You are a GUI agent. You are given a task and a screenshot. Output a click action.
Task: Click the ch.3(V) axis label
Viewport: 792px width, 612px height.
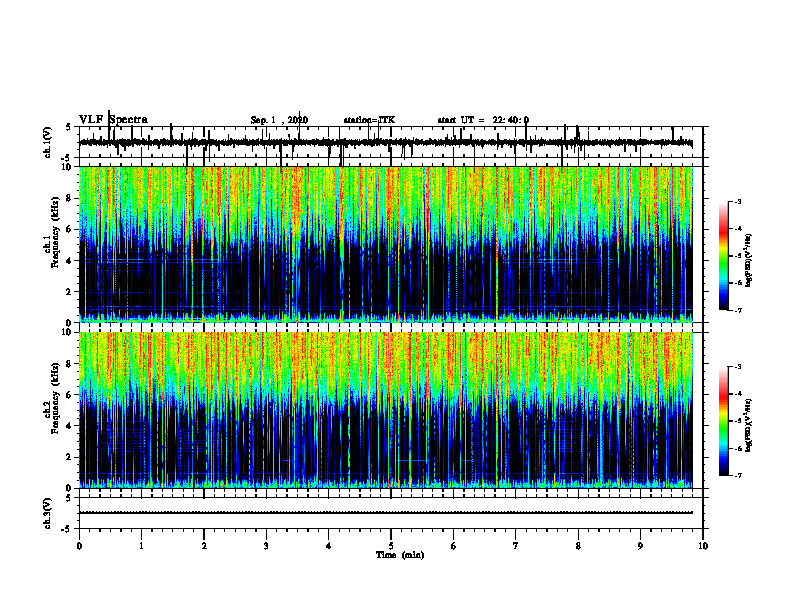[48, 513]
